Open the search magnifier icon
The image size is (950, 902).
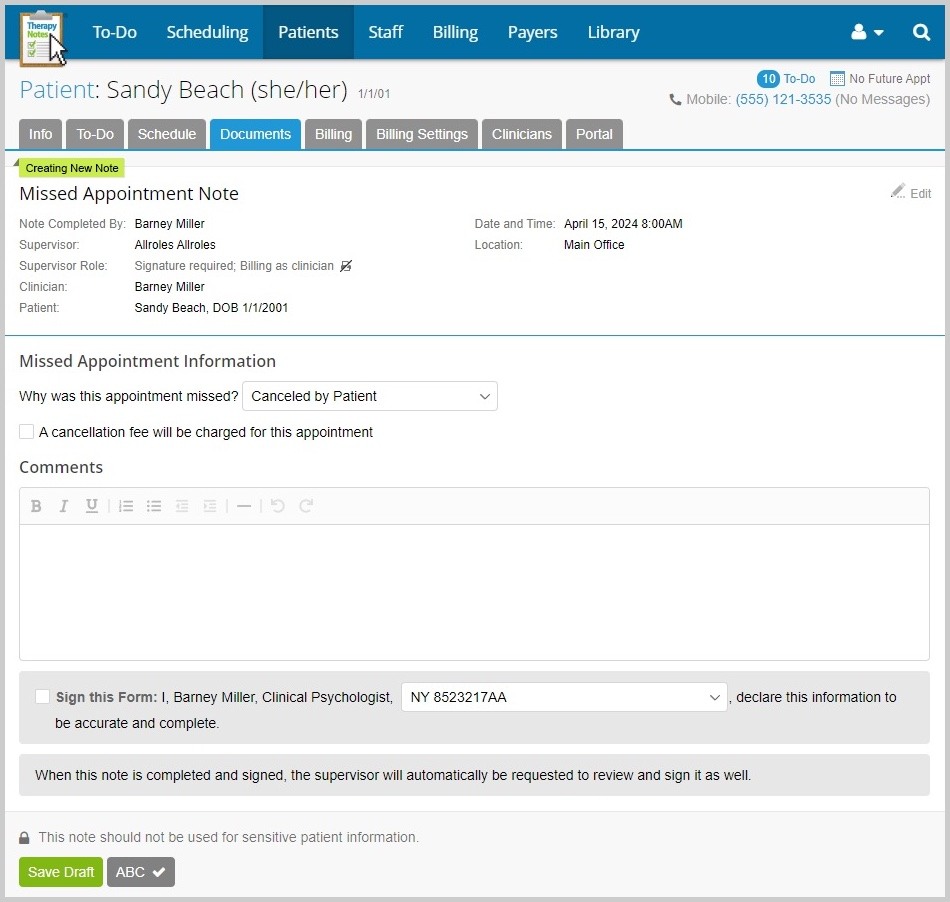pos(921,32)
